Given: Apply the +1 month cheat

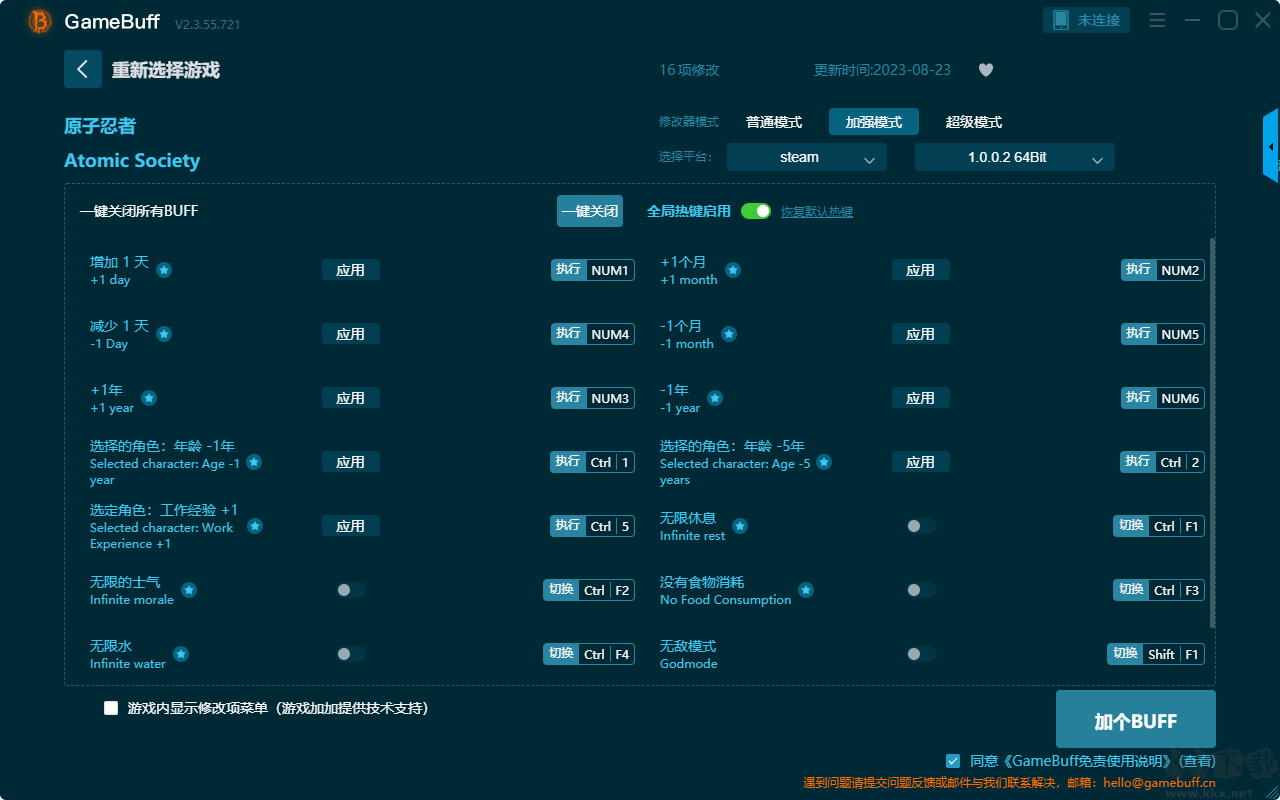Looking at the screenshot, I should pos(921,270).
